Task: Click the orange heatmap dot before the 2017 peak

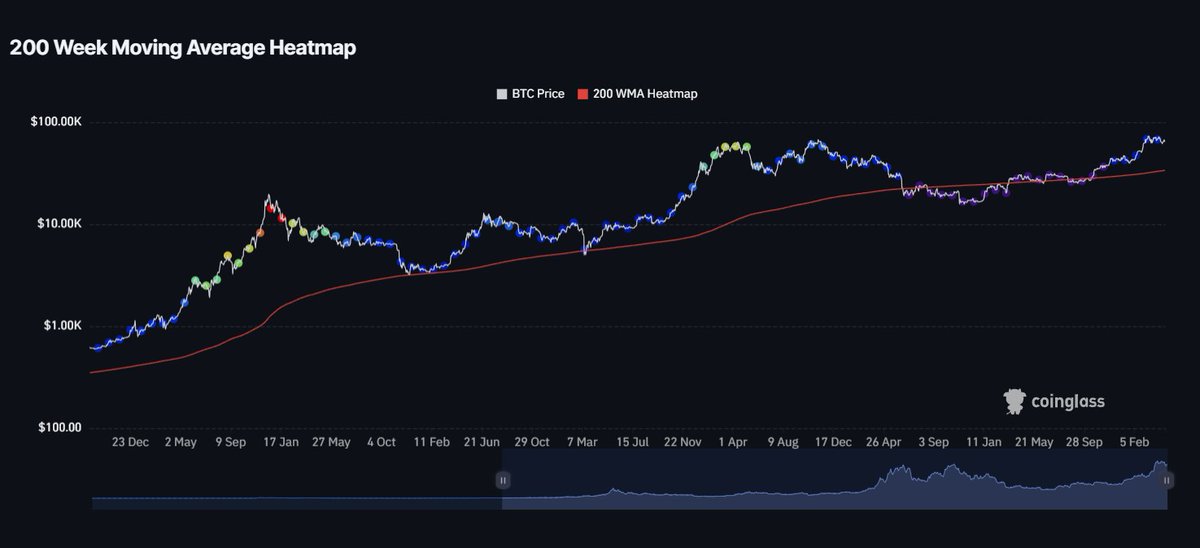Action: point(260,232)
